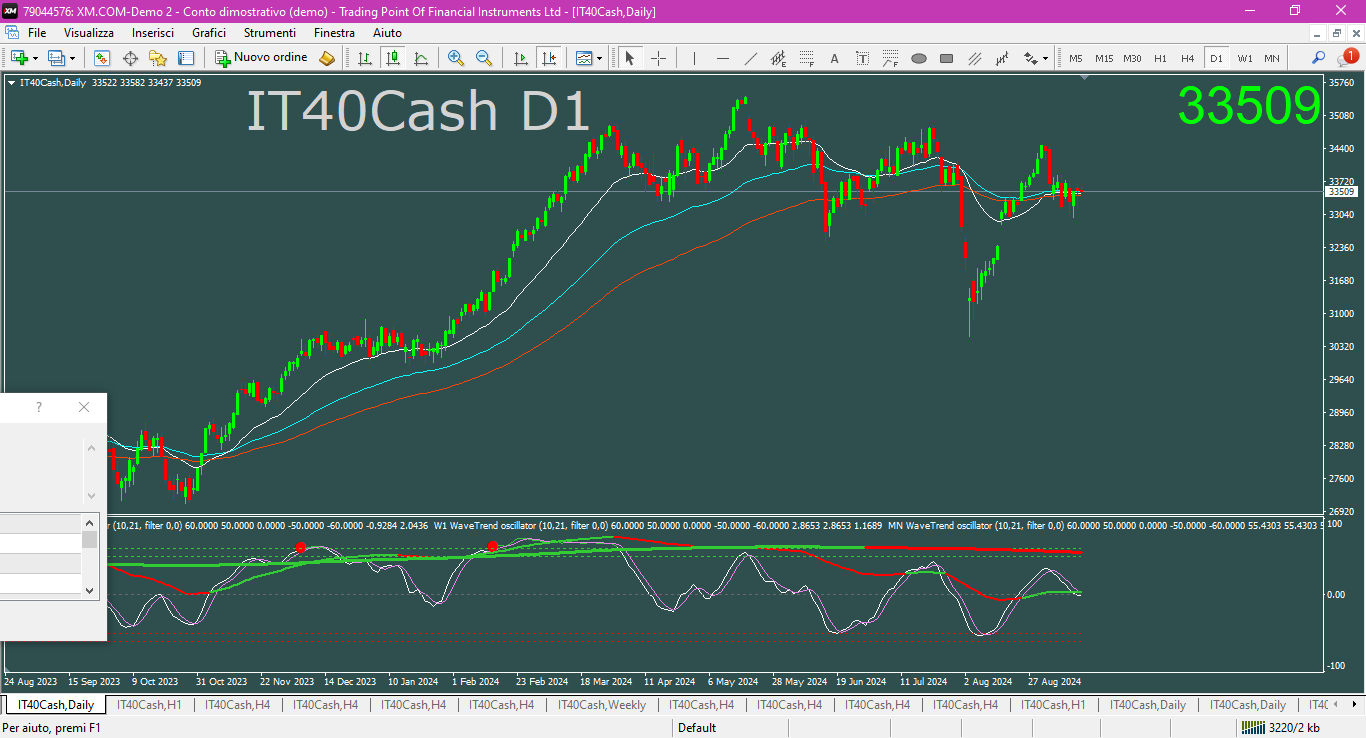1366x738 pixels.
Task: Open the Profiles toolbar button
Action: point(56,58)
